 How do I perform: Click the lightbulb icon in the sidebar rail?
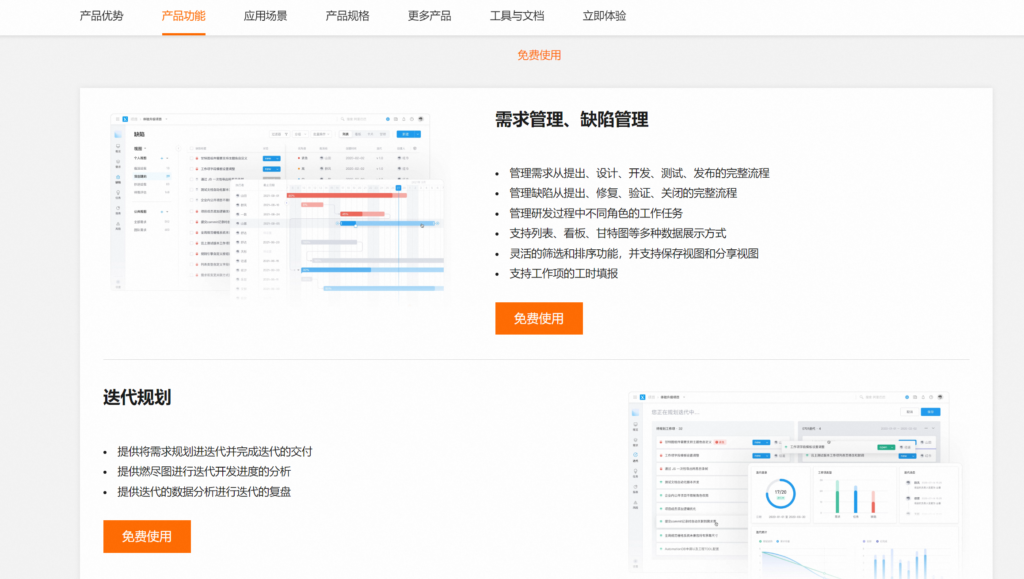118,192
